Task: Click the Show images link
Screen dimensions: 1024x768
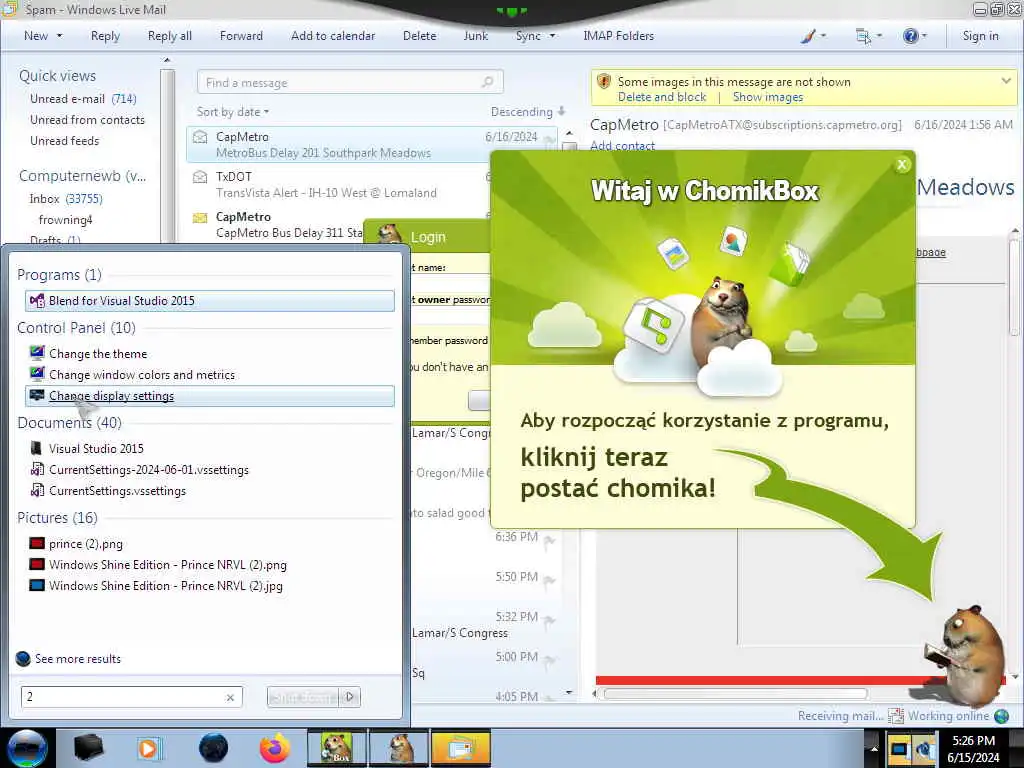Action: [767, 97]
